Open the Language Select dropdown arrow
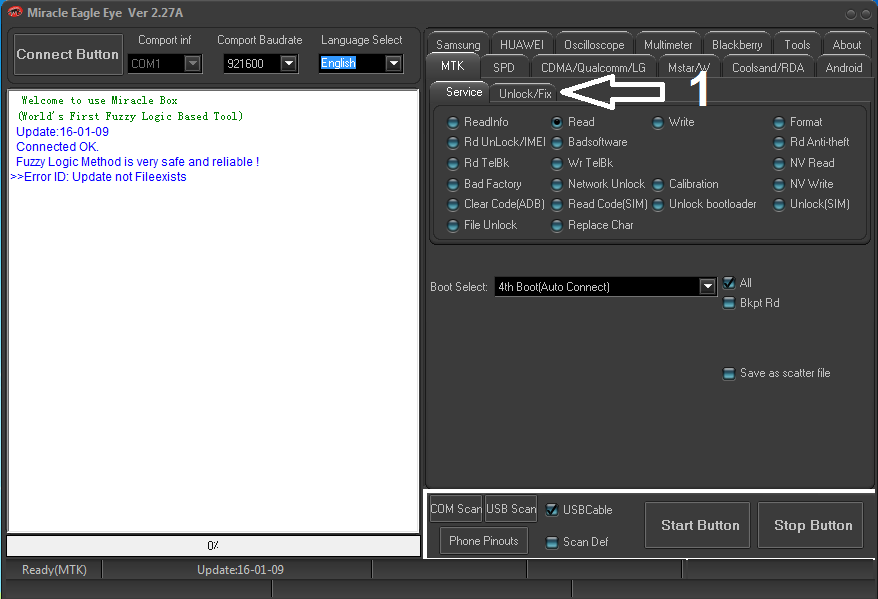Viewport: 878px width, 599px height. point(394,63)
